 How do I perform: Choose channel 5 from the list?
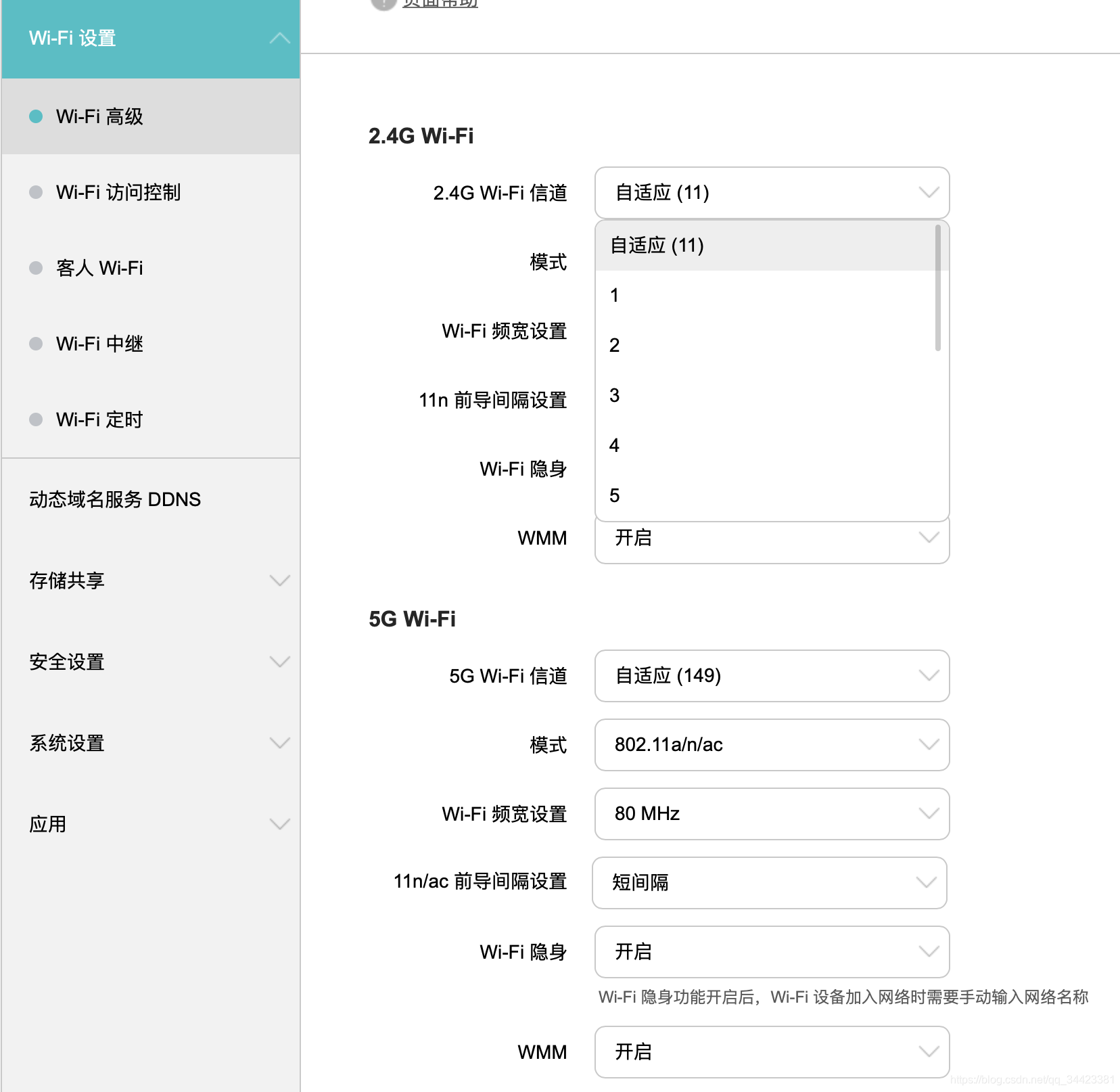click(x=765, y=496)
